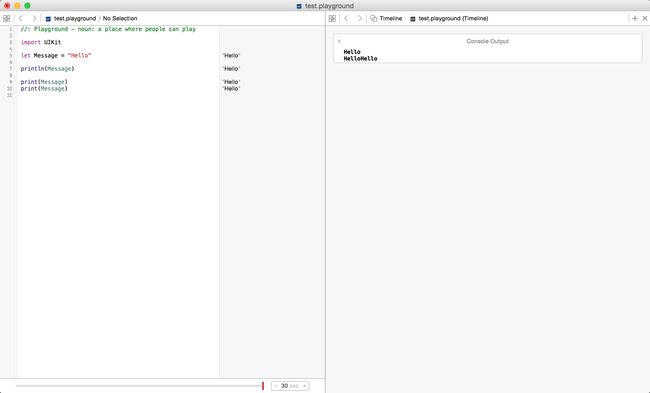650x393 pixels.
Task: Click the first Hello console output line
Action: tap(352, 52)
